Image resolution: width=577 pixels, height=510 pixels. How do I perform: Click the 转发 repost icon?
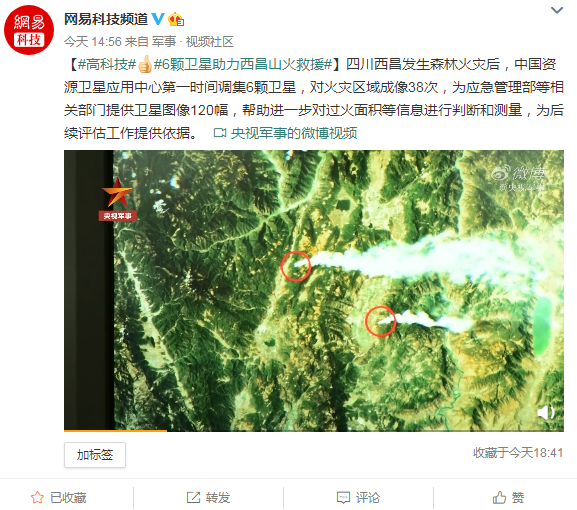point(193,497)
